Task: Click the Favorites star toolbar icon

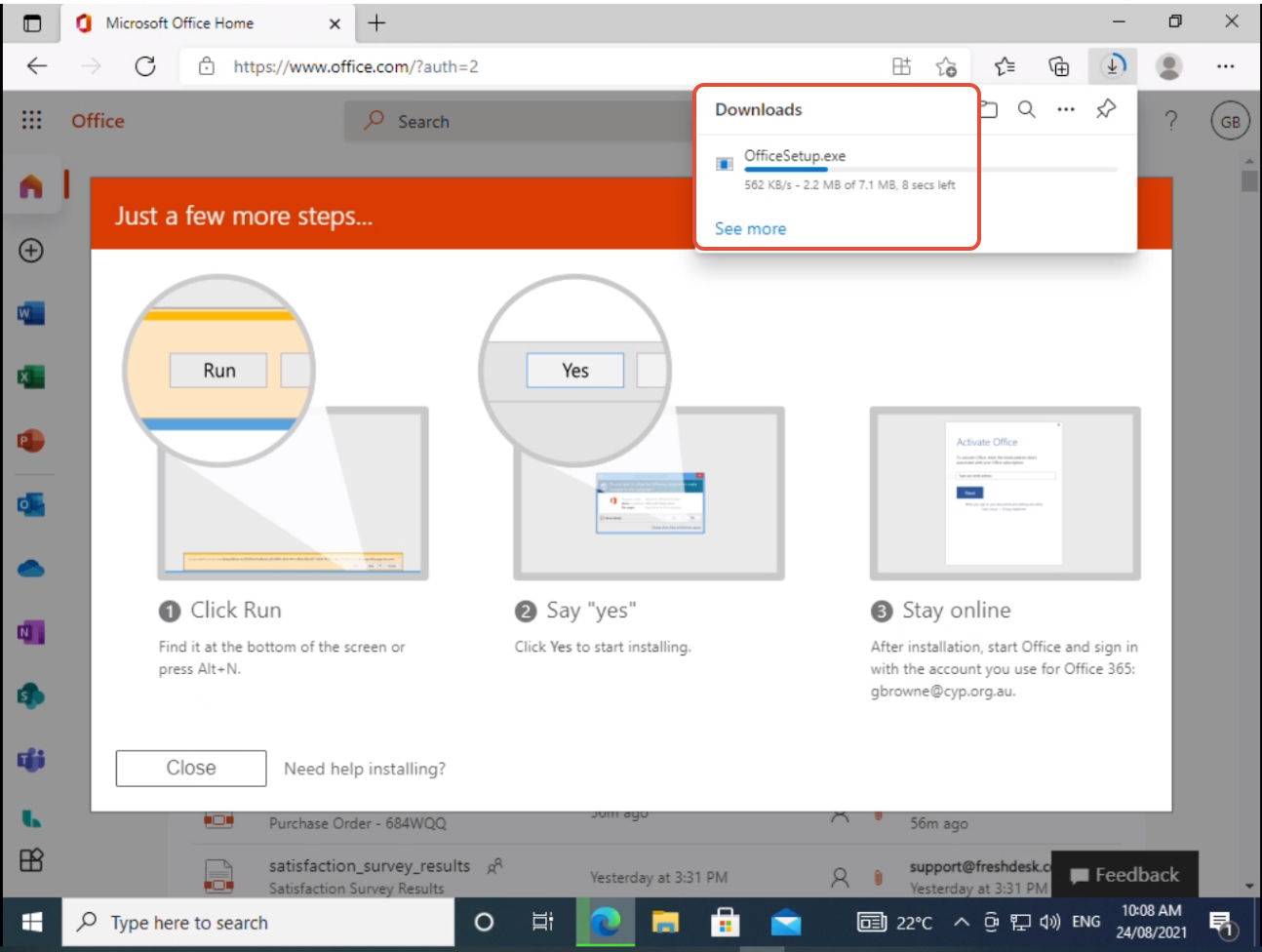Action: (x=1005, y=66)
